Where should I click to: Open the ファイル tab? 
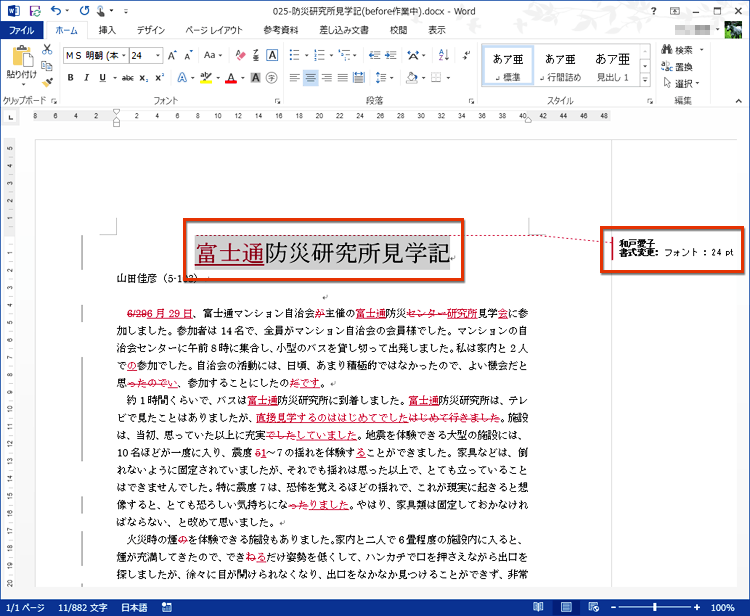22,30
